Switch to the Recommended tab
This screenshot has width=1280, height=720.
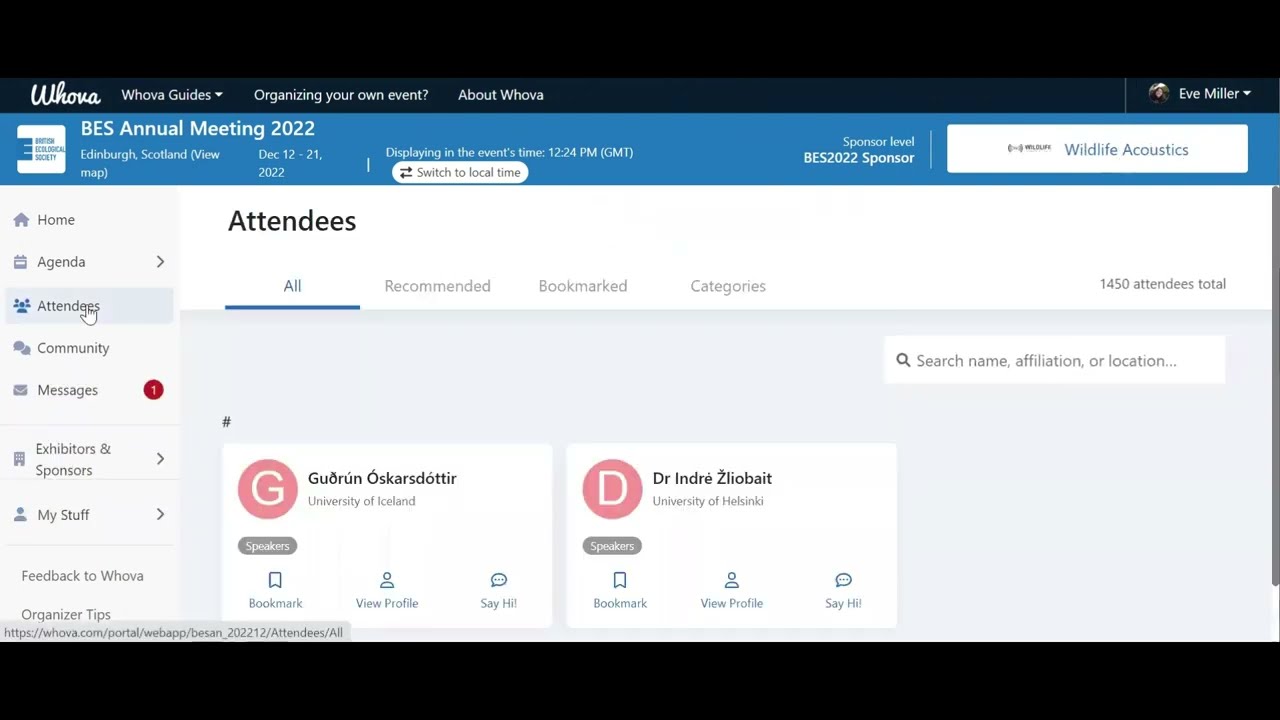(437, 286)
